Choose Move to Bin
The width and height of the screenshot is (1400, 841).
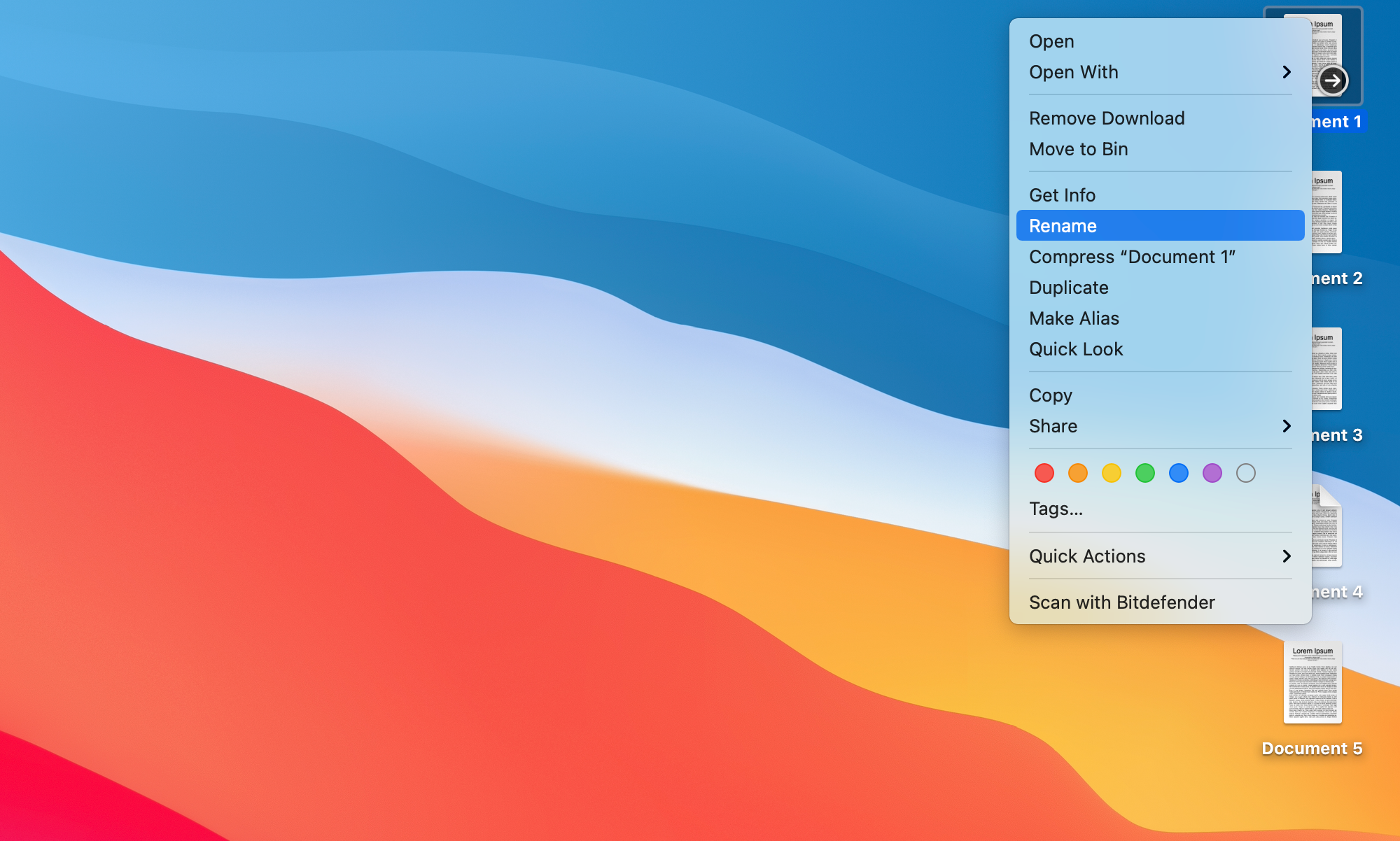point(1160,149)
